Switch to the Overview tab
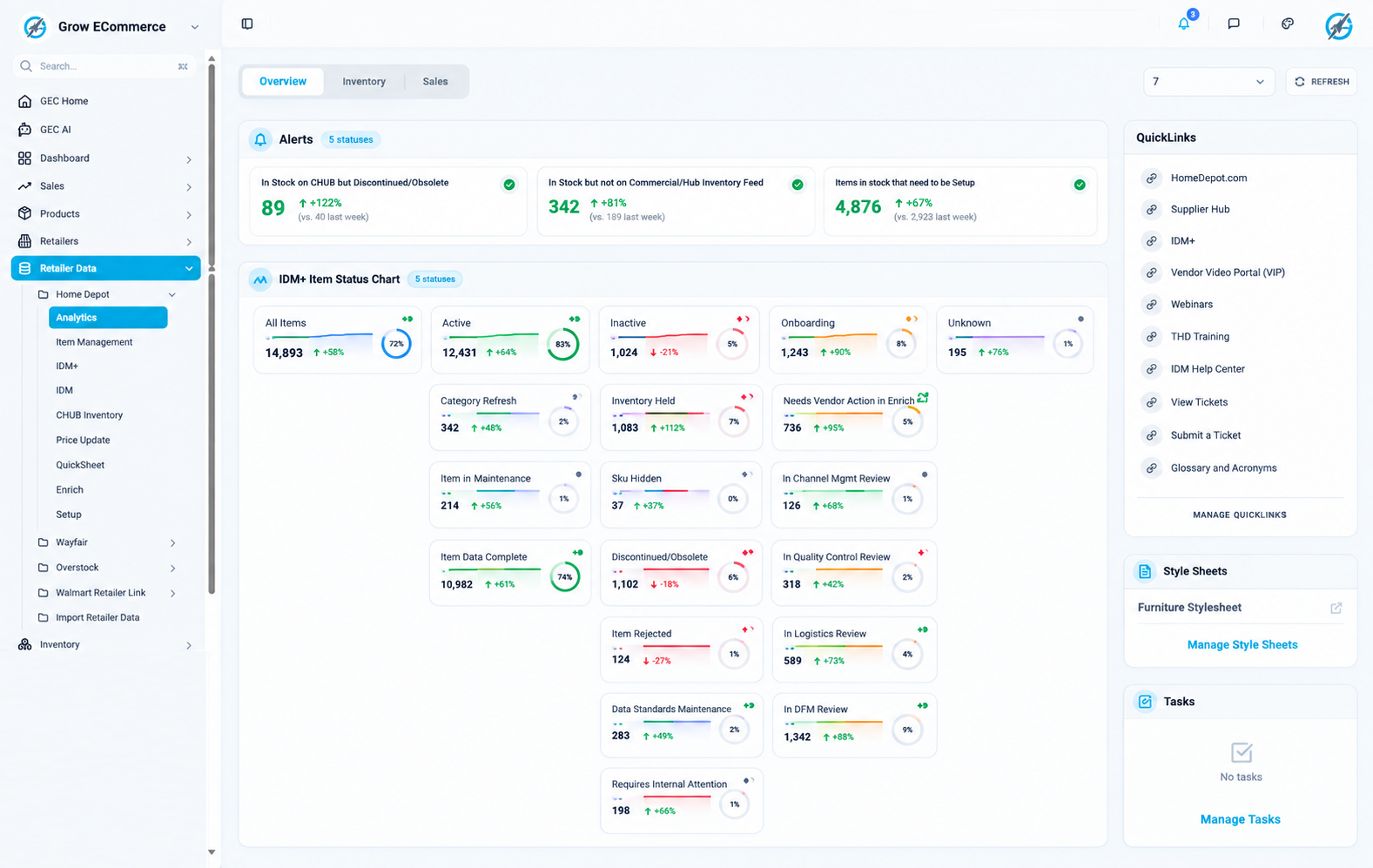 click(283, 82)
